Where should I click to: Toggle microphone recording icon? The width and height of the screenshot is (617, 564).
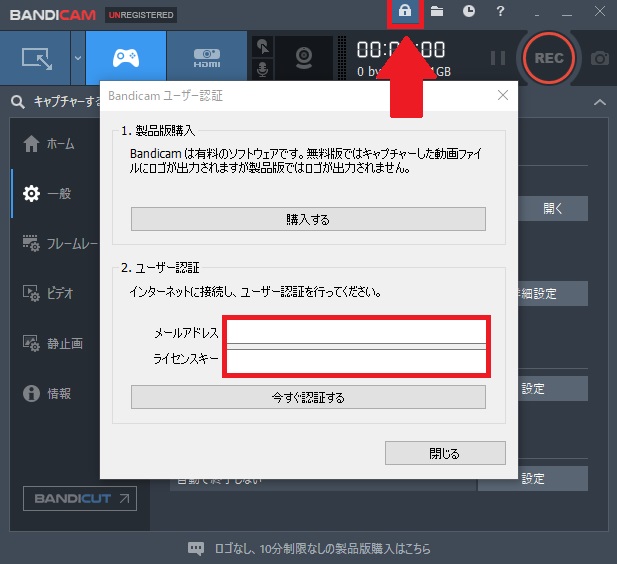262,69
